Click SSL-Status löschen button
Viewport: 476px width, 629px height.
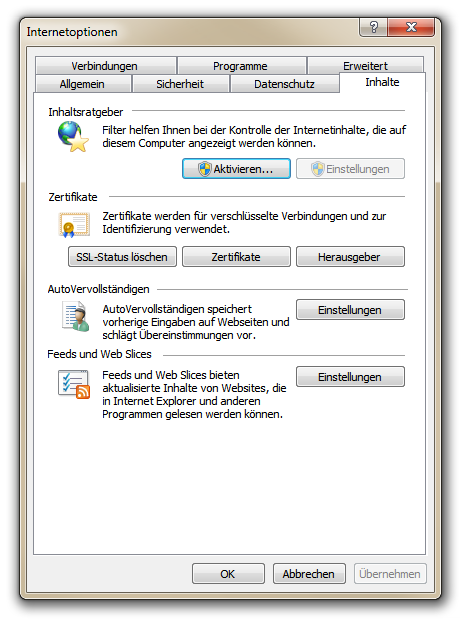click(122, 257)
